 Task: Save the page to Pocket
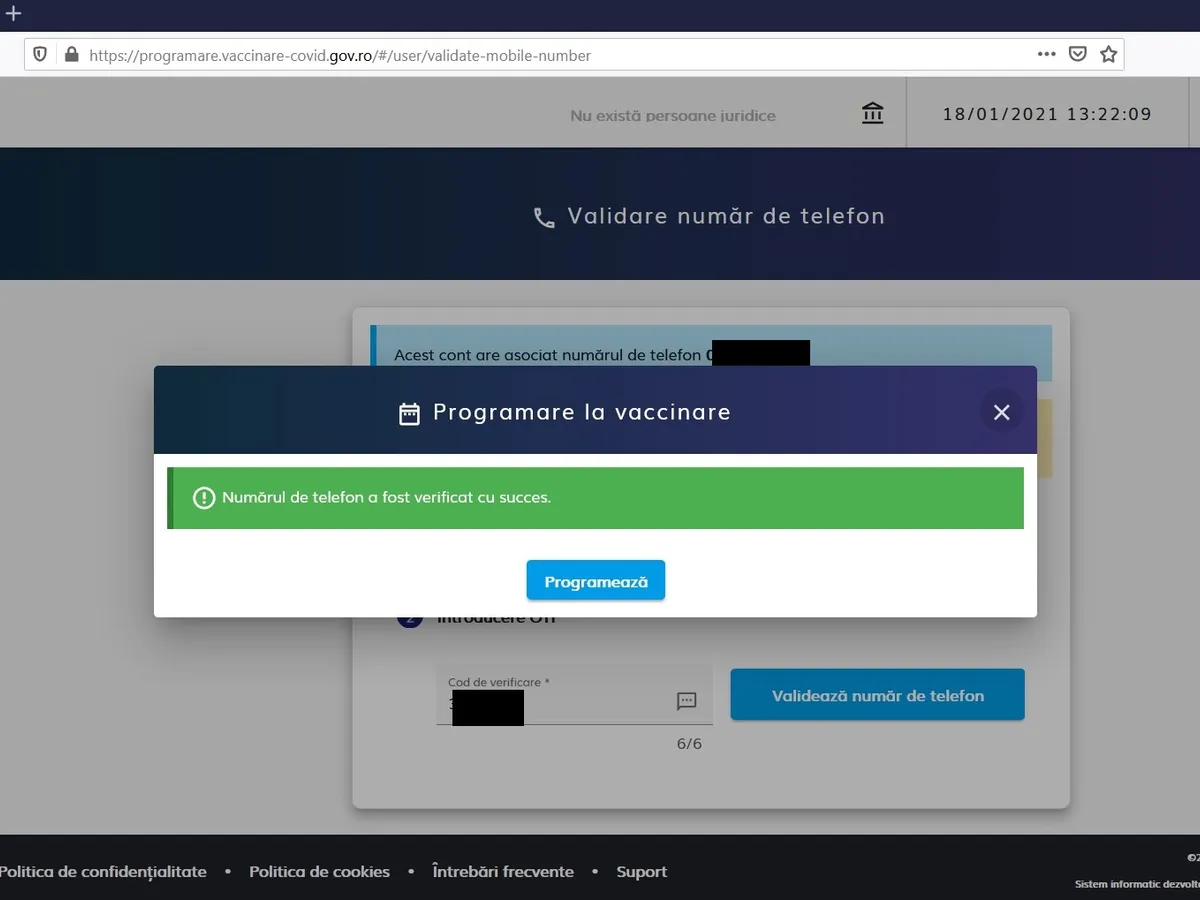[1077, 55]
